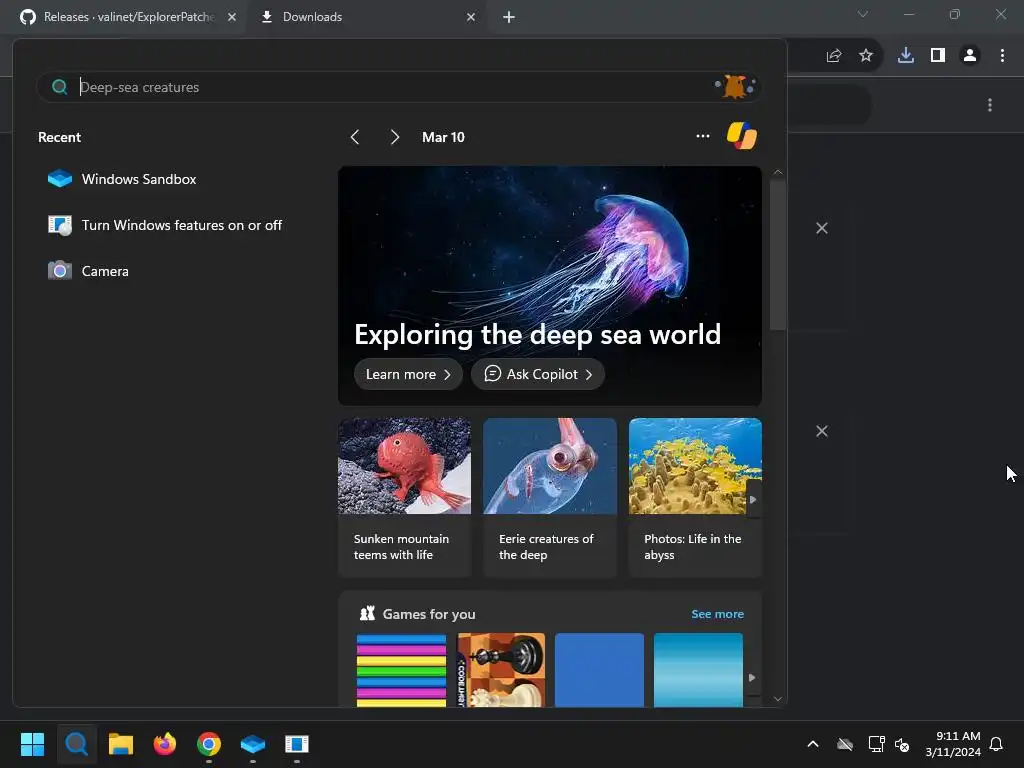This screenshot has width=1024, height=768.
Task: Close the Releases ExplorerPatcher tab
Action: (x=232, y=17)
